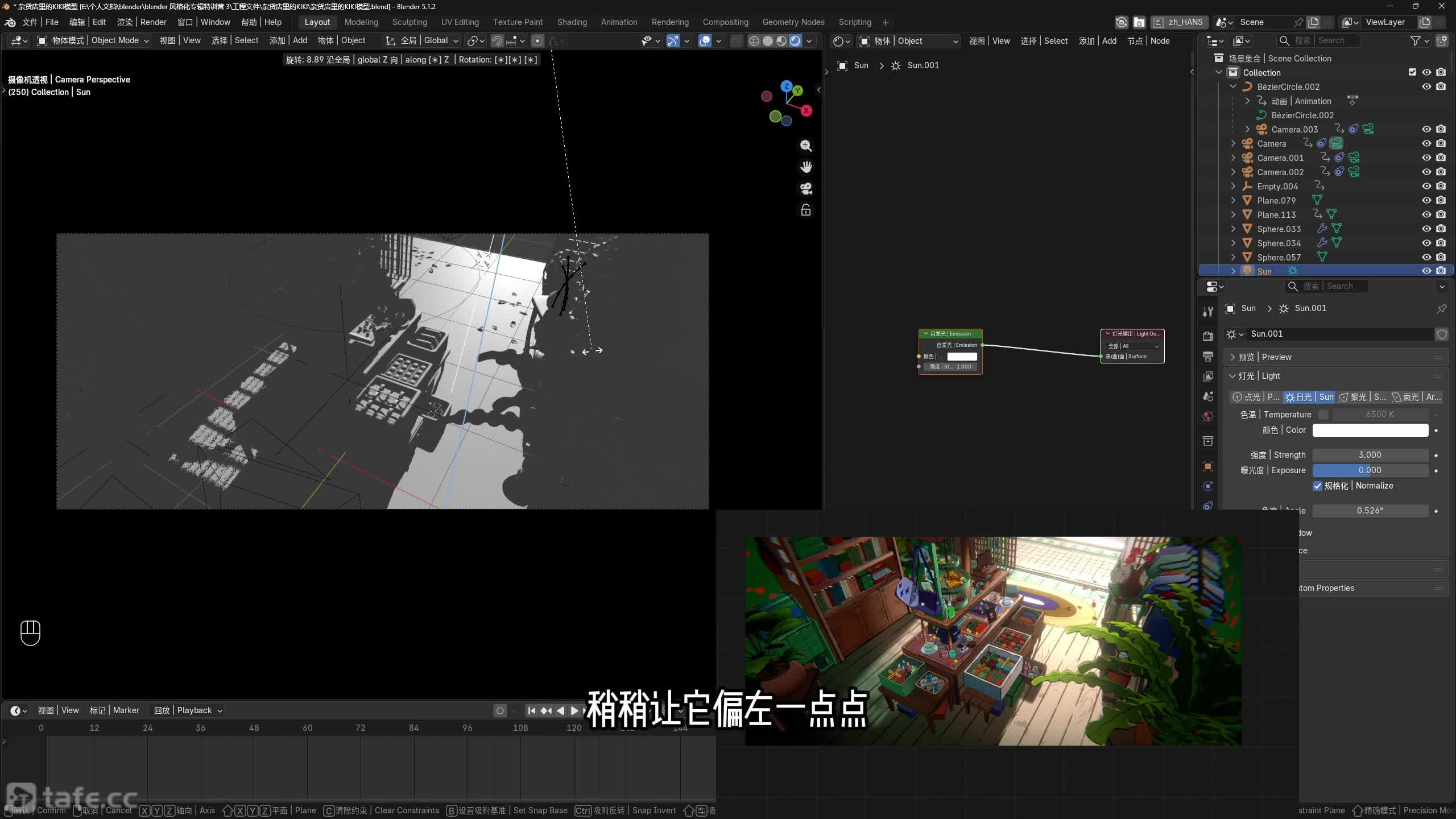Image resolution: width=1456 pixels, height=819 pixels.
Task: Open the Object Mode dropdown
Action: pos(93,40)
